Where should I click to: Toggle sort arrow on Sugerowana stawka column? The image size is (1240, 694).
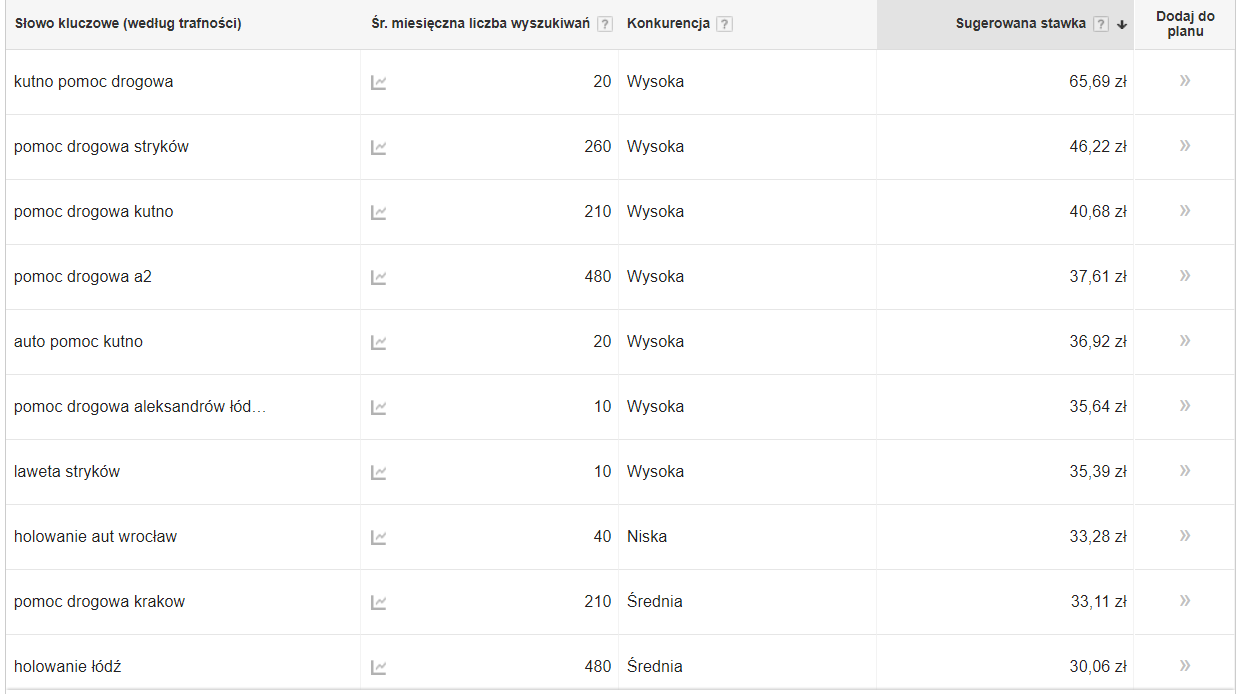tap(1122, 25)
